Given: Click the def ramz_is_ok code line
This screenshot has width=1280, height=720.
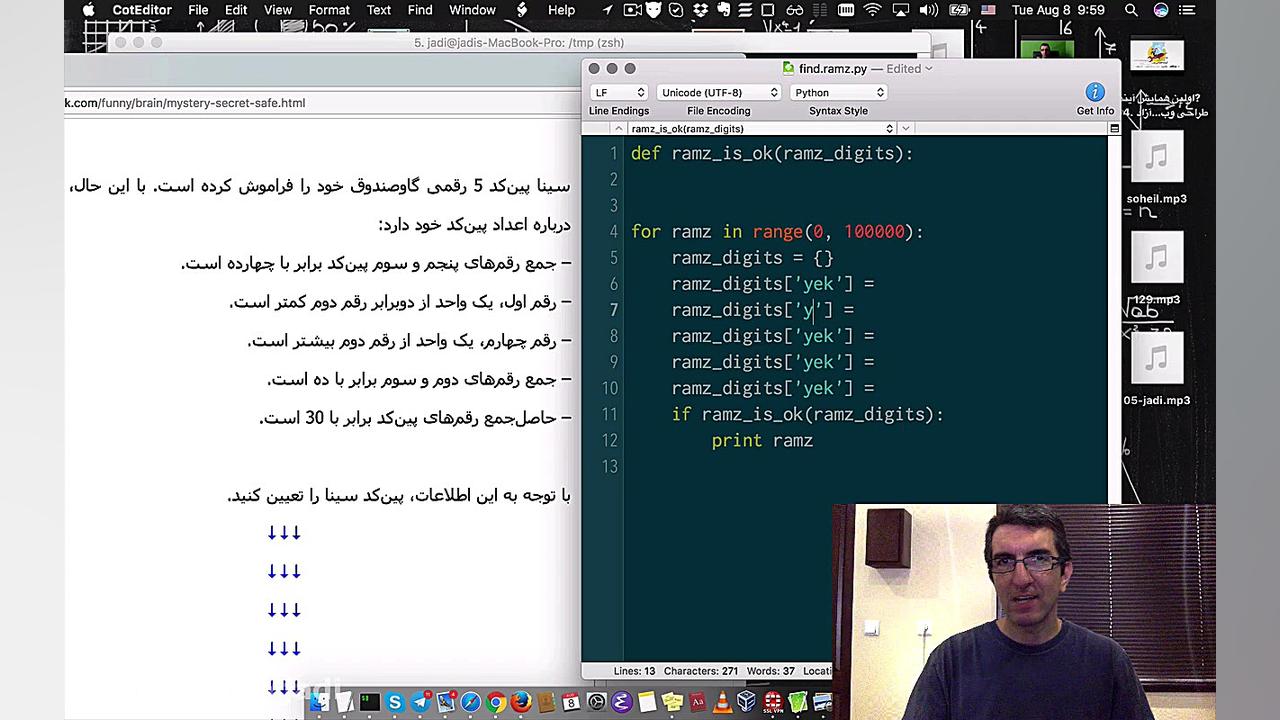Looking at the screenshot, I should (x=772, y=153).
